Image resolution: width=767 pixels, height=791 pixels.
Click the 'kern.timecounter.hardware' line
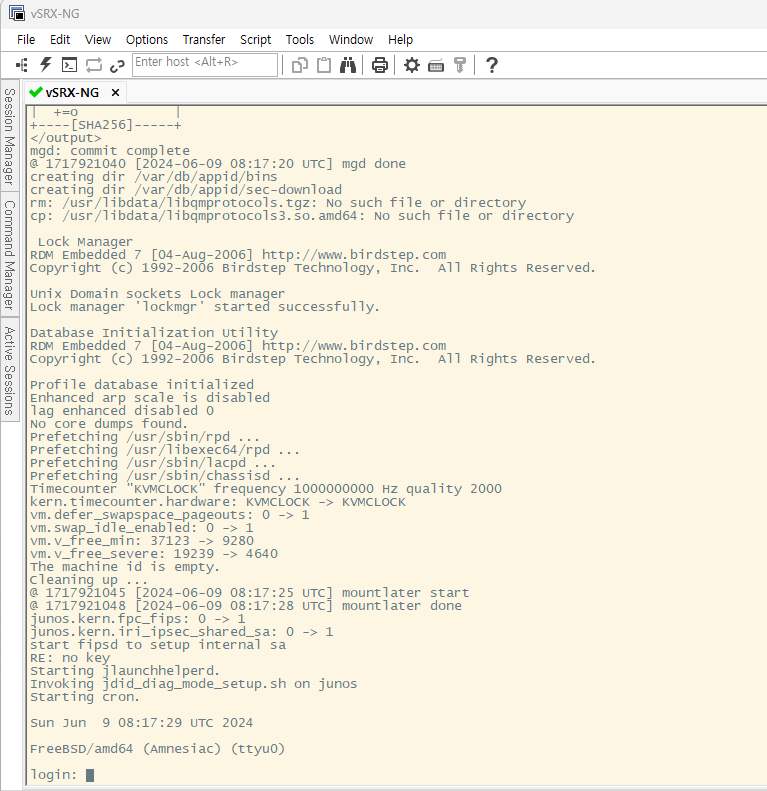tap(218, 502)
